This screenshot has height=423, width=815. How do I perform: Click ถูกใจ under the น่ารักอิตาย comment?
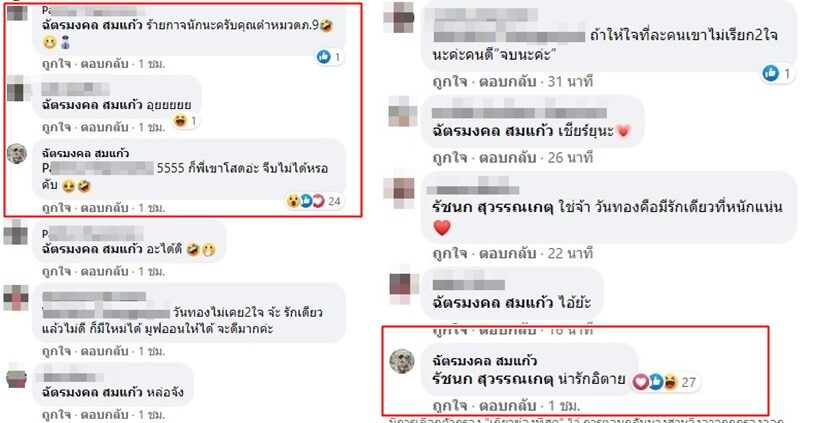point(450,405)
